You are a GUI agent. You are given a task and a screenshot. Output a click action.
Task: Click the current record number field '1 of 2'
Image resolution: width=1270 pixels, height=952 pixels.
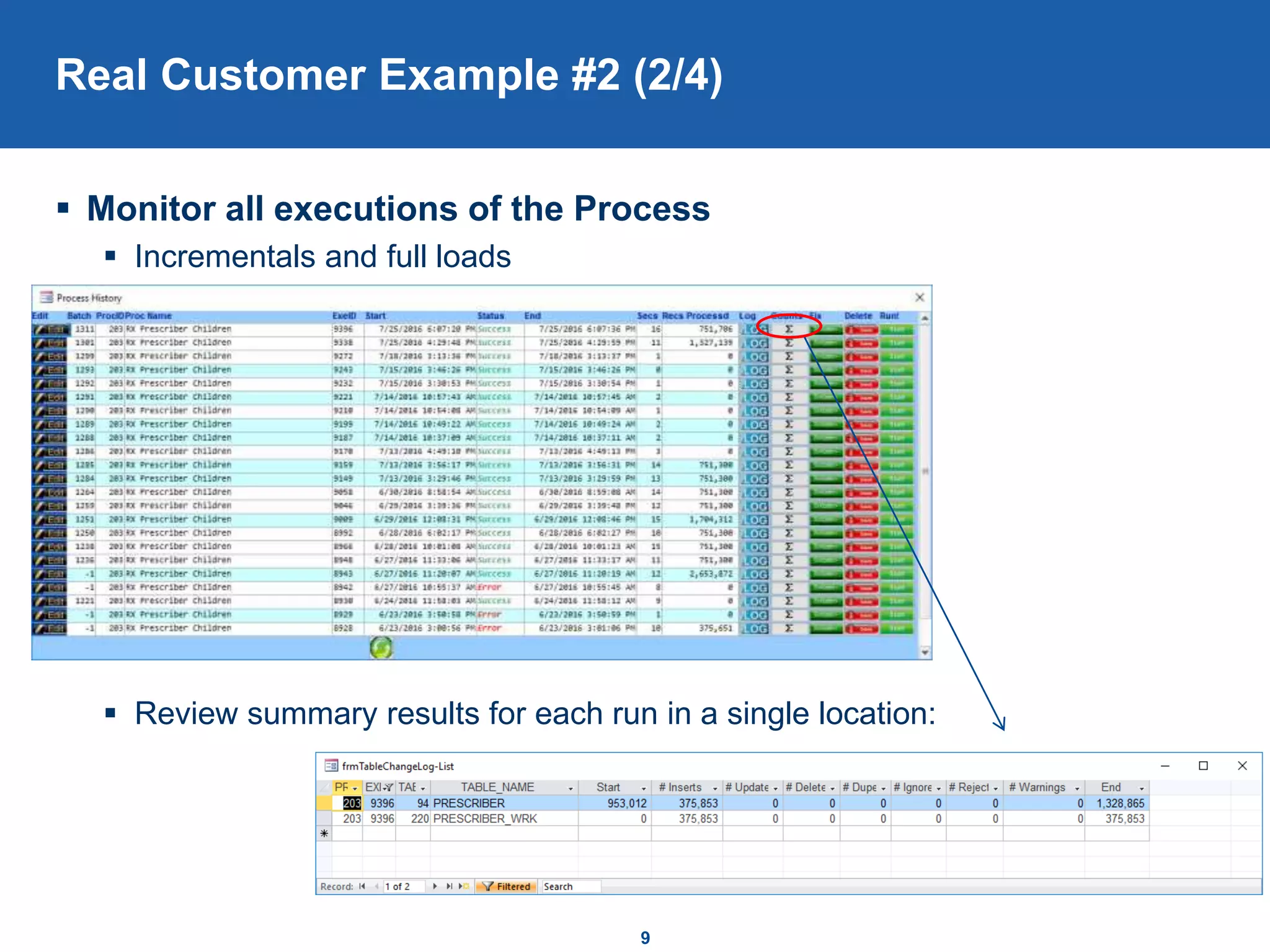(404, 886)
